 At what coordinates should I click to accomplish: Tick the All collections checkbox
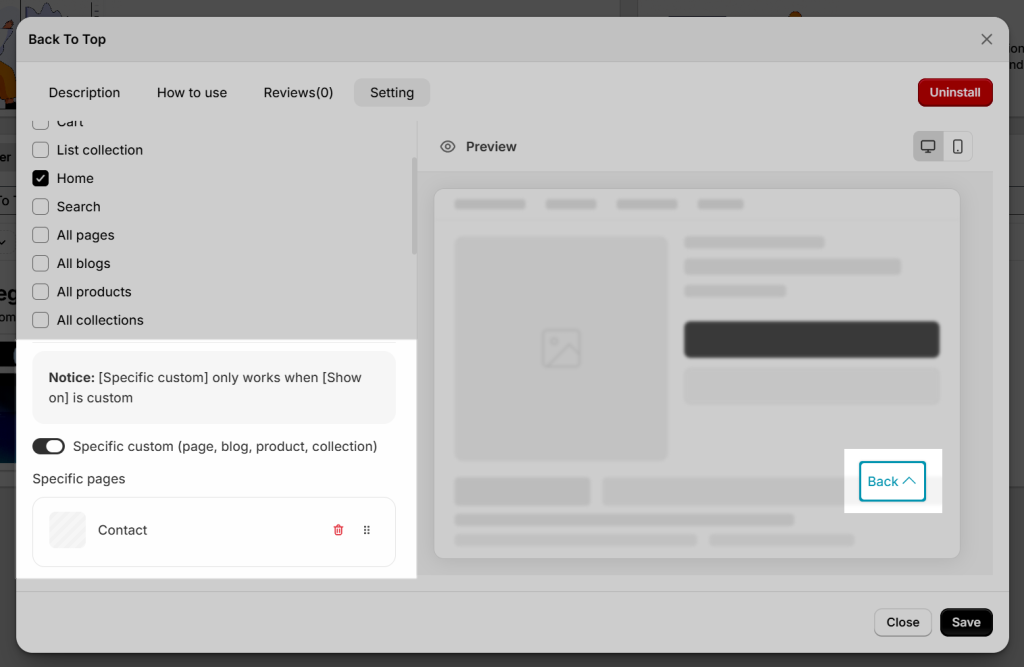click(x=40, y=320)
